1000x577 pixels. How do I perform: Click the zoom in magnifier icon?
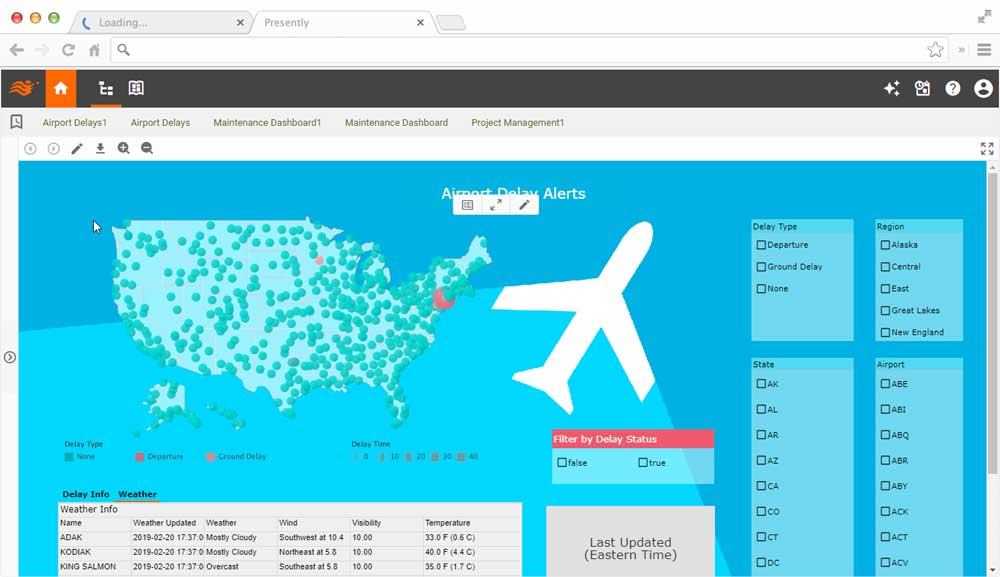(124, 149)
